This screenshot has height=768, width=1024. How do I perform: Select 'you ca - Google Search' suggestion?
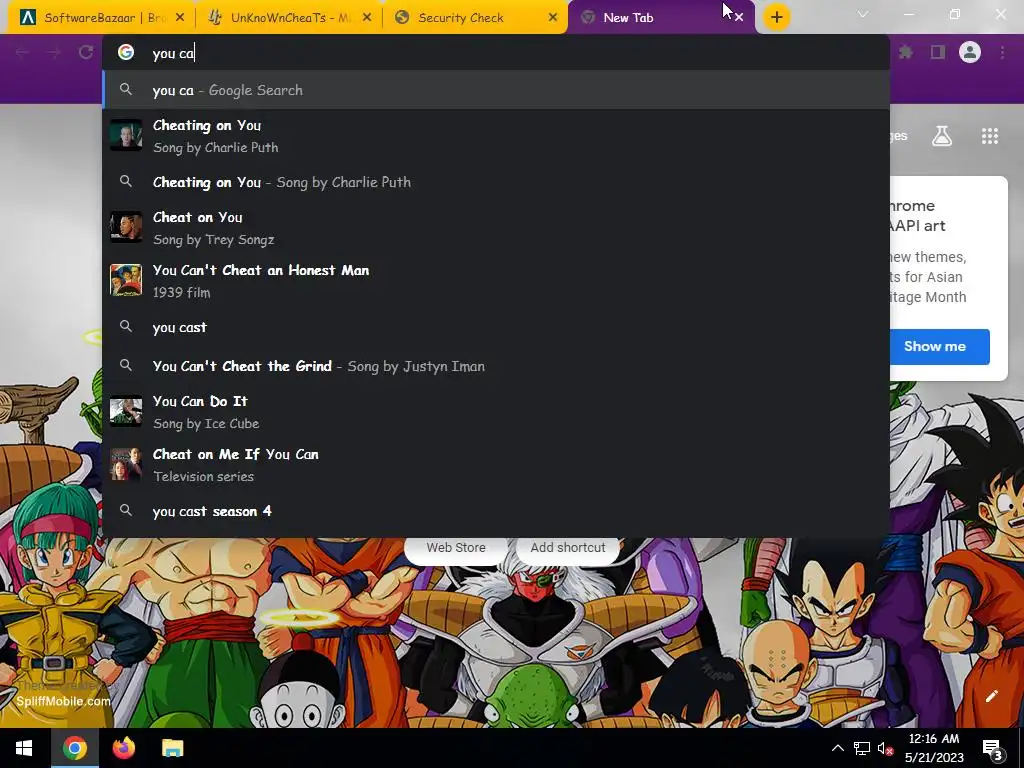496,90
